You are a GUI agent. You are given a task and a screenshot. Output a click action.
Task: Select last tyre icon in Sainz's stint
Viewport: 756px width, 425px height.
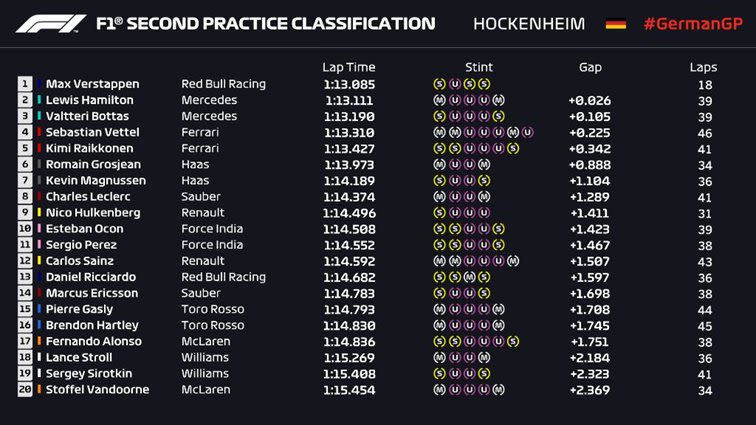tap(512, 261)
